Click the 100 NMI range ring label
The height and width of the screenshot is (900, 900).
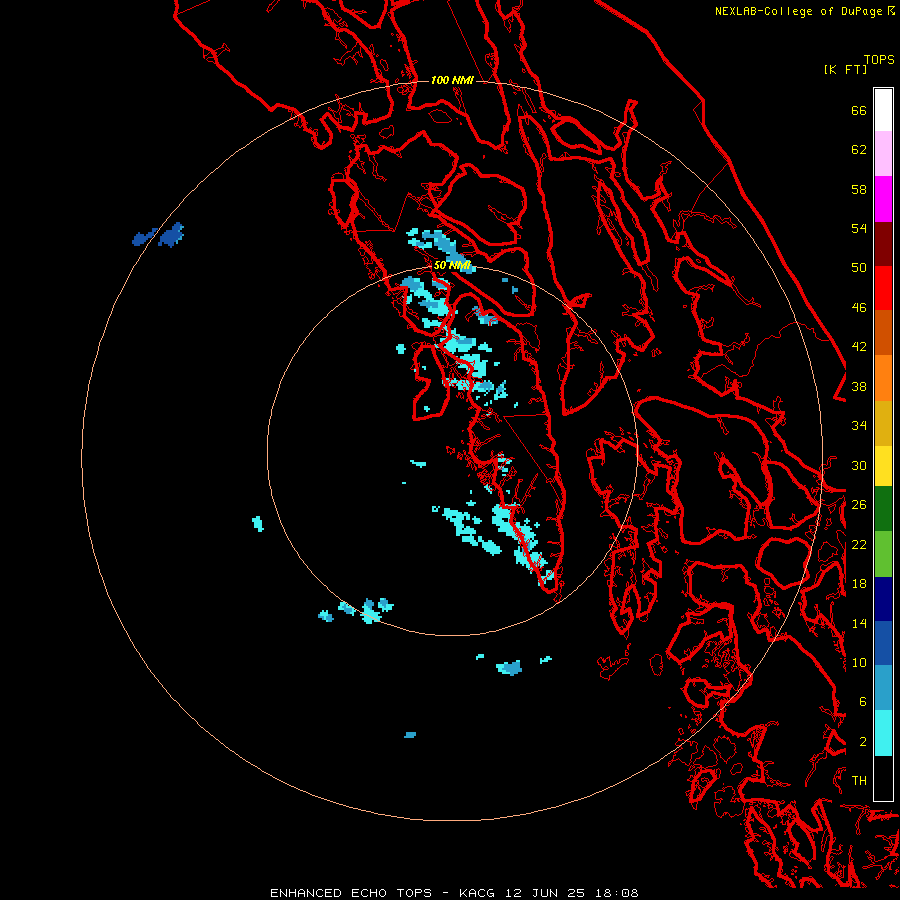(x=452, y=80)
